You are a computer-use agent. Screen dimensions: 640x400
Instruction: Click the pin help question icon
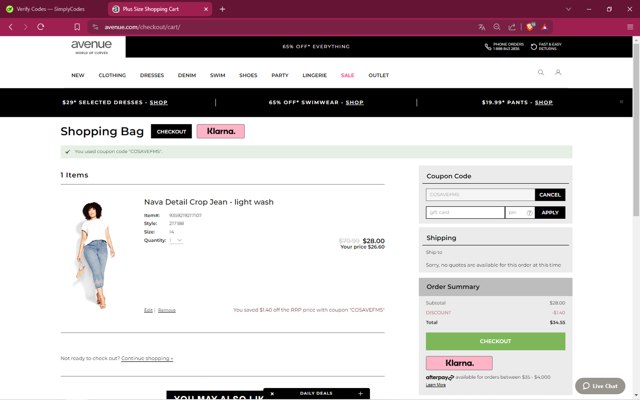point(529,213)
